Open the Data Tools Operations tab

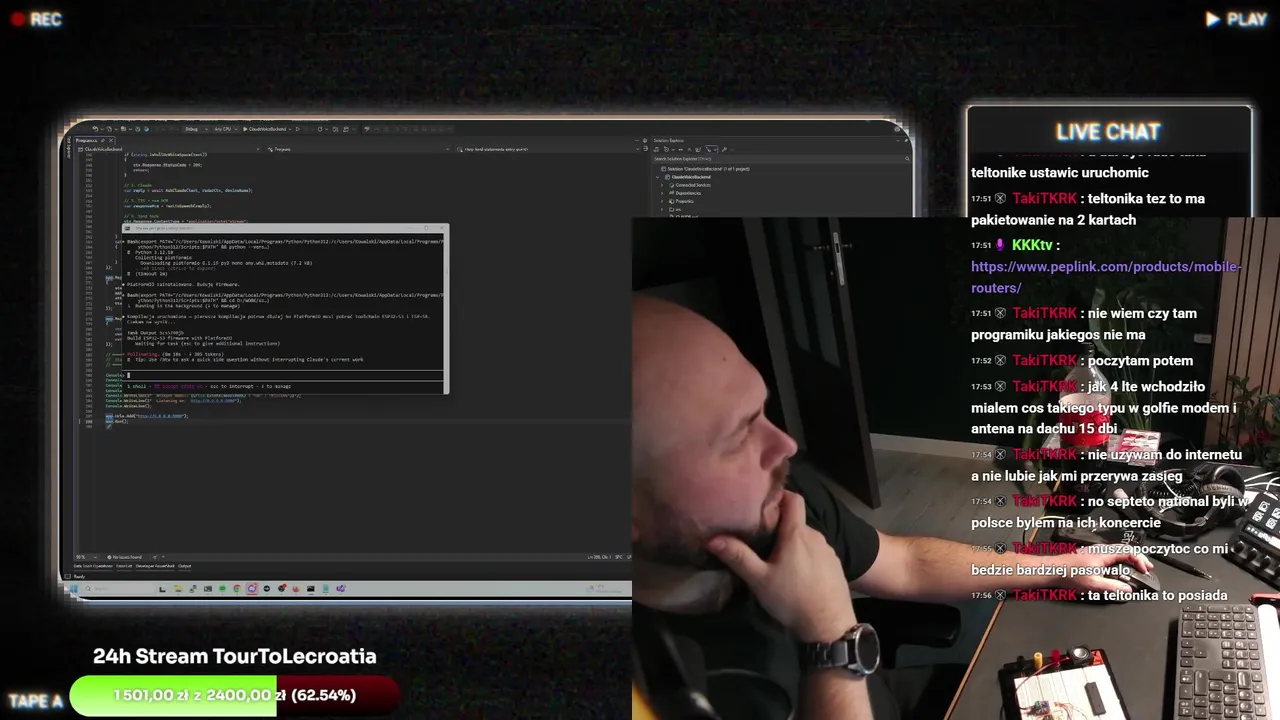[x=93, y=566]
